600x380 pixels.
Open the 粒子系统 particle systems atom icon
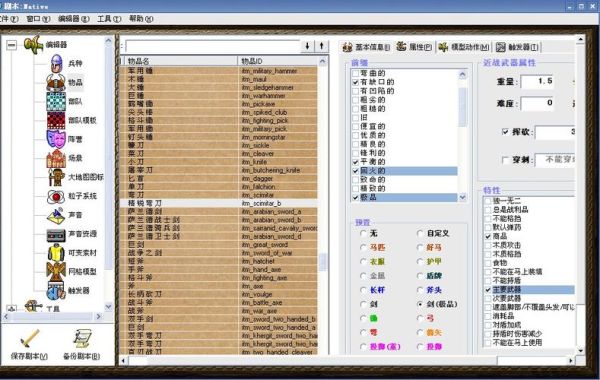click(x=56, y=196)
